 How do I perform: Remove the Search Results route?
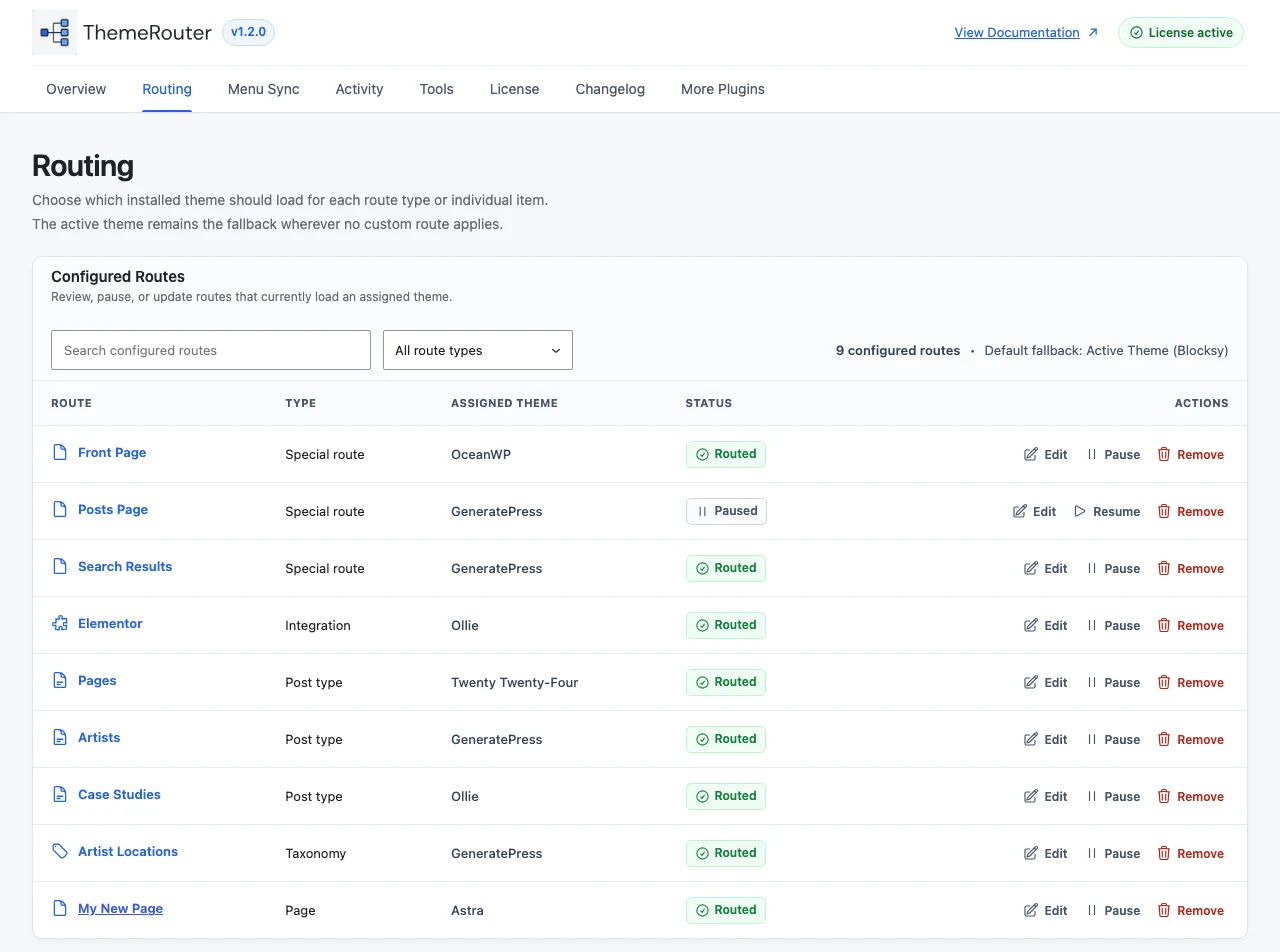pyautogui.click(x=1191, y=569)
